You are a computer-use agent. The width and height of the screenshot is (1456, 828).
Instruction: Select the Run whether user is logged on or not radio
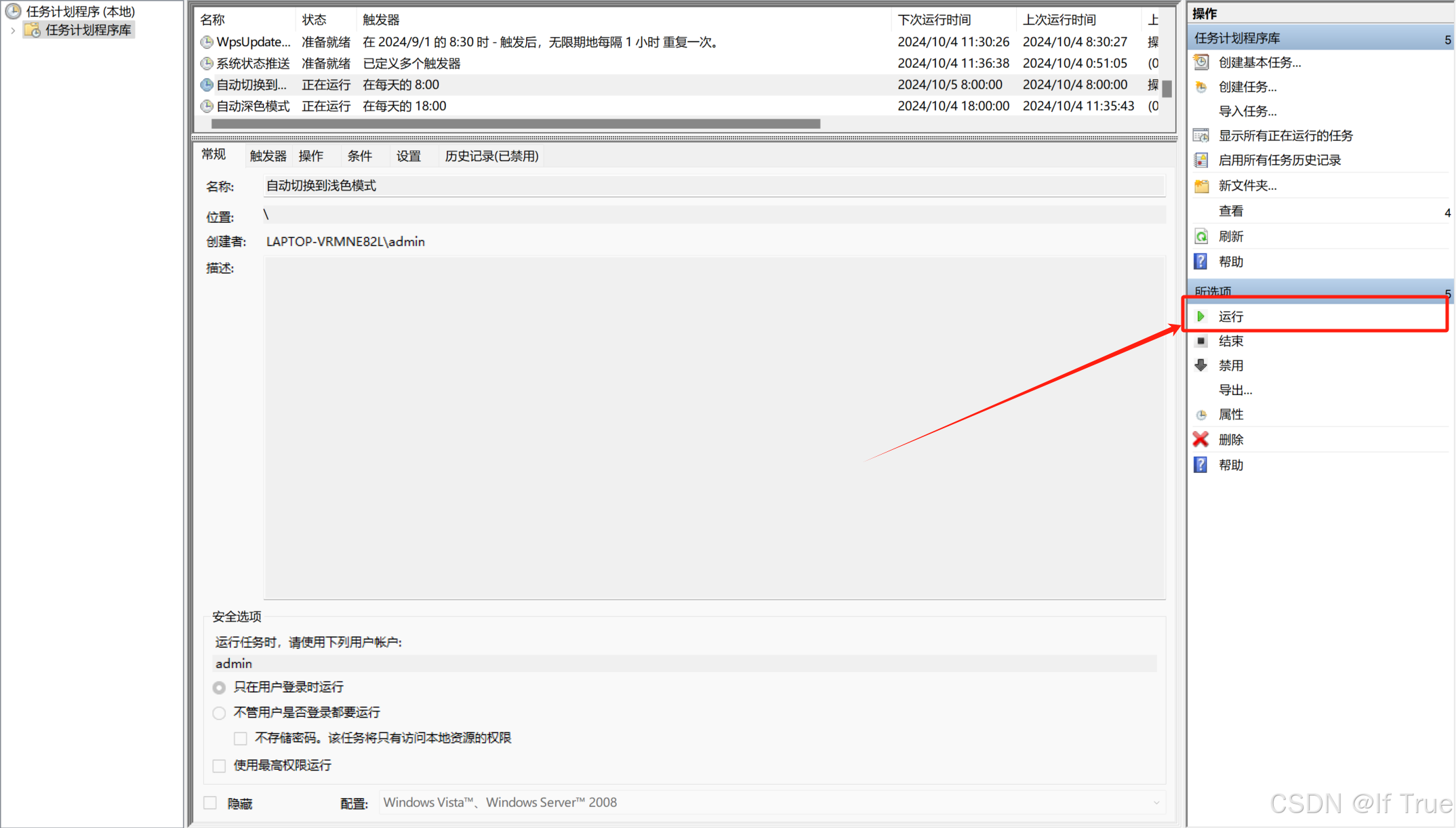point(219,713)
